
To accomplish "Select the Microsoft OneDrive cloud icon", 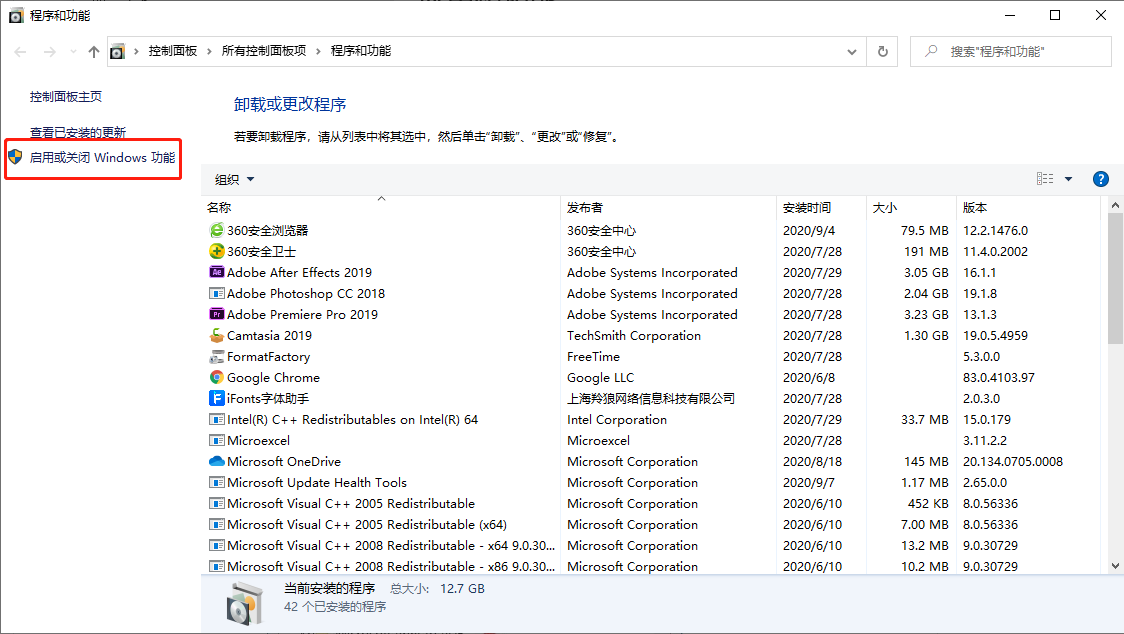I will 216,462.
